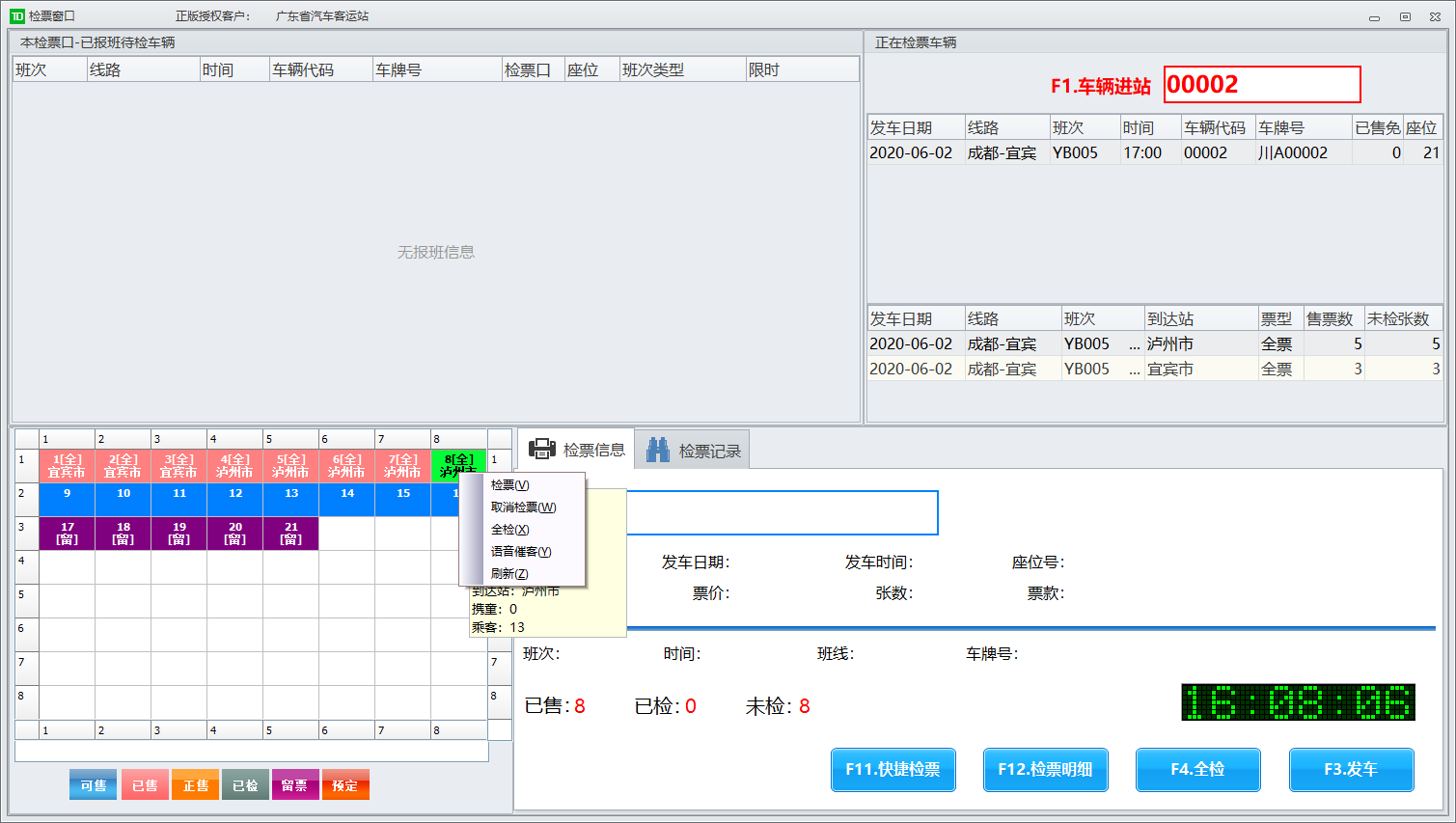The height and width of the screenshot is (823, 1456).
Task: Choose 刷新(Z) from the context menu
Action: pyautogui.click(x=509, y=574)
